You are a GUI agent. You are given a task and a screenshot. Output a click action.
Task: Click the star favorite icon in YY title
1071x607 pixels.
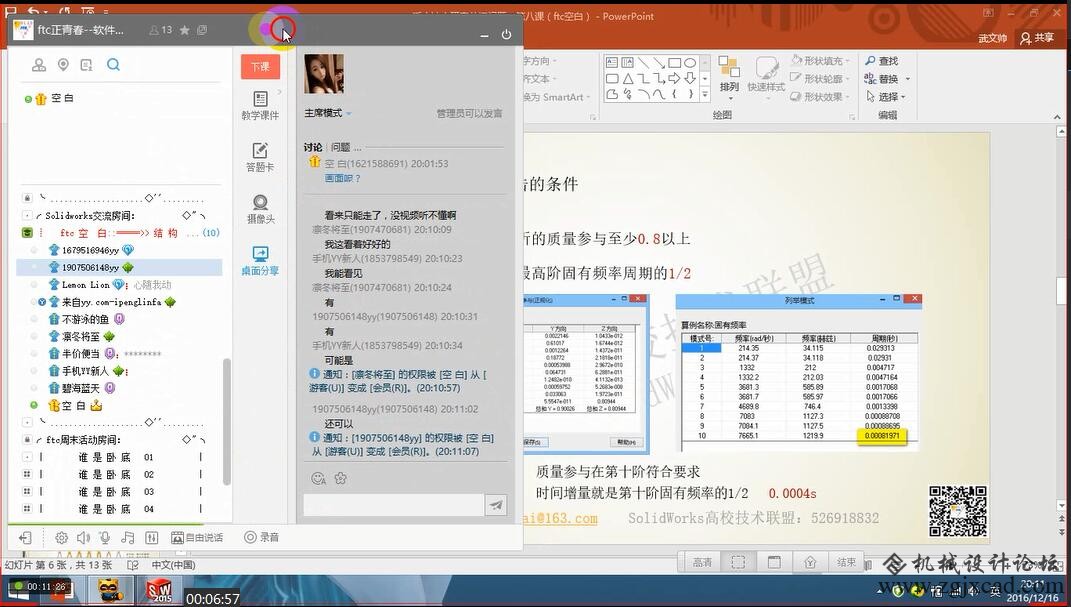tap(184, 30)
